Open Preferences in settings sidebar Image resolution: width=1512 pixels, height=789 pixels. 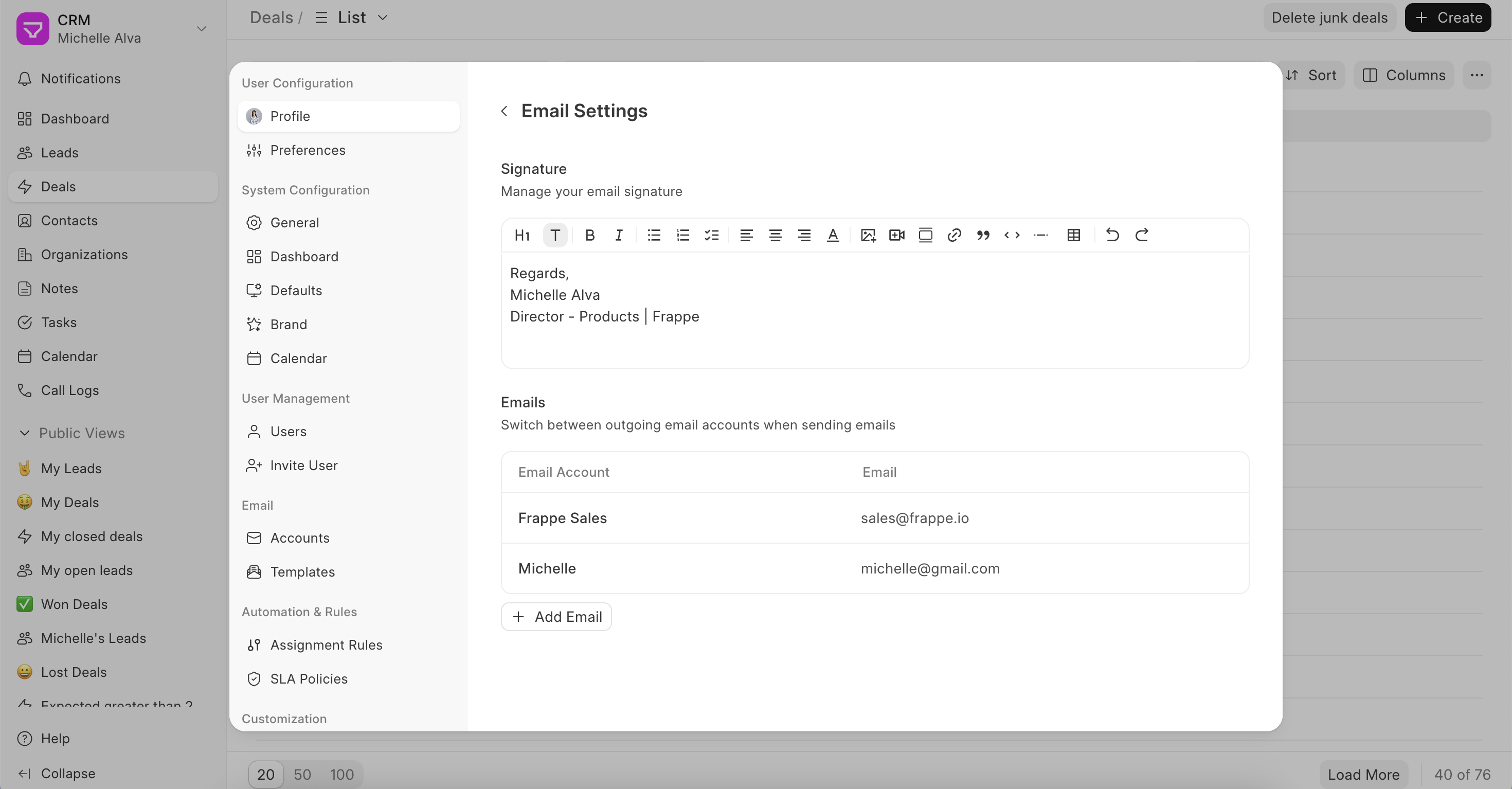point(308,150)
